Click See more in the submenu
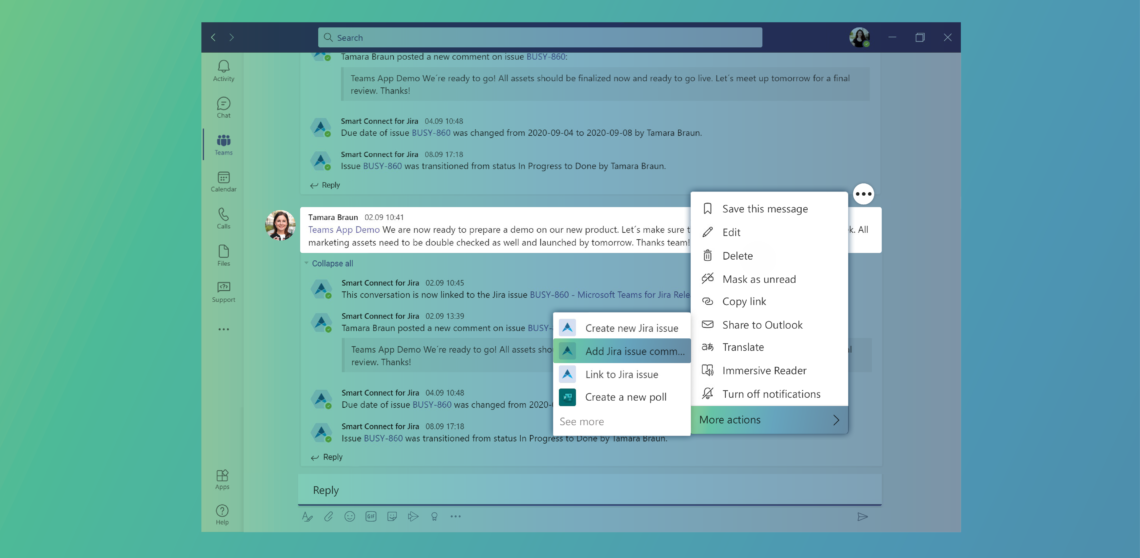Viewport: 1140px width, 558px height. [x=582, y=421]
